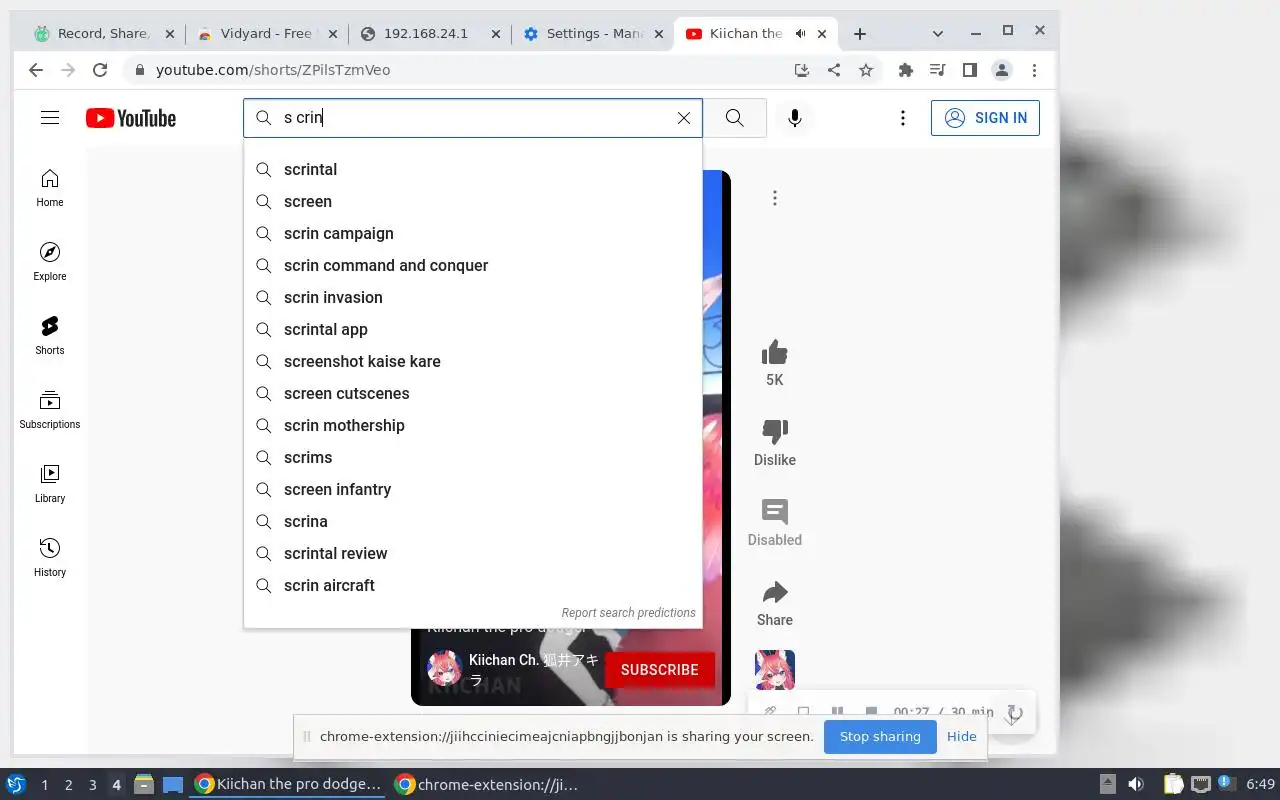This screenshot has width=1280, height=800.
Task: Bookmark this page with star icon
Action: tap(866, 70)
